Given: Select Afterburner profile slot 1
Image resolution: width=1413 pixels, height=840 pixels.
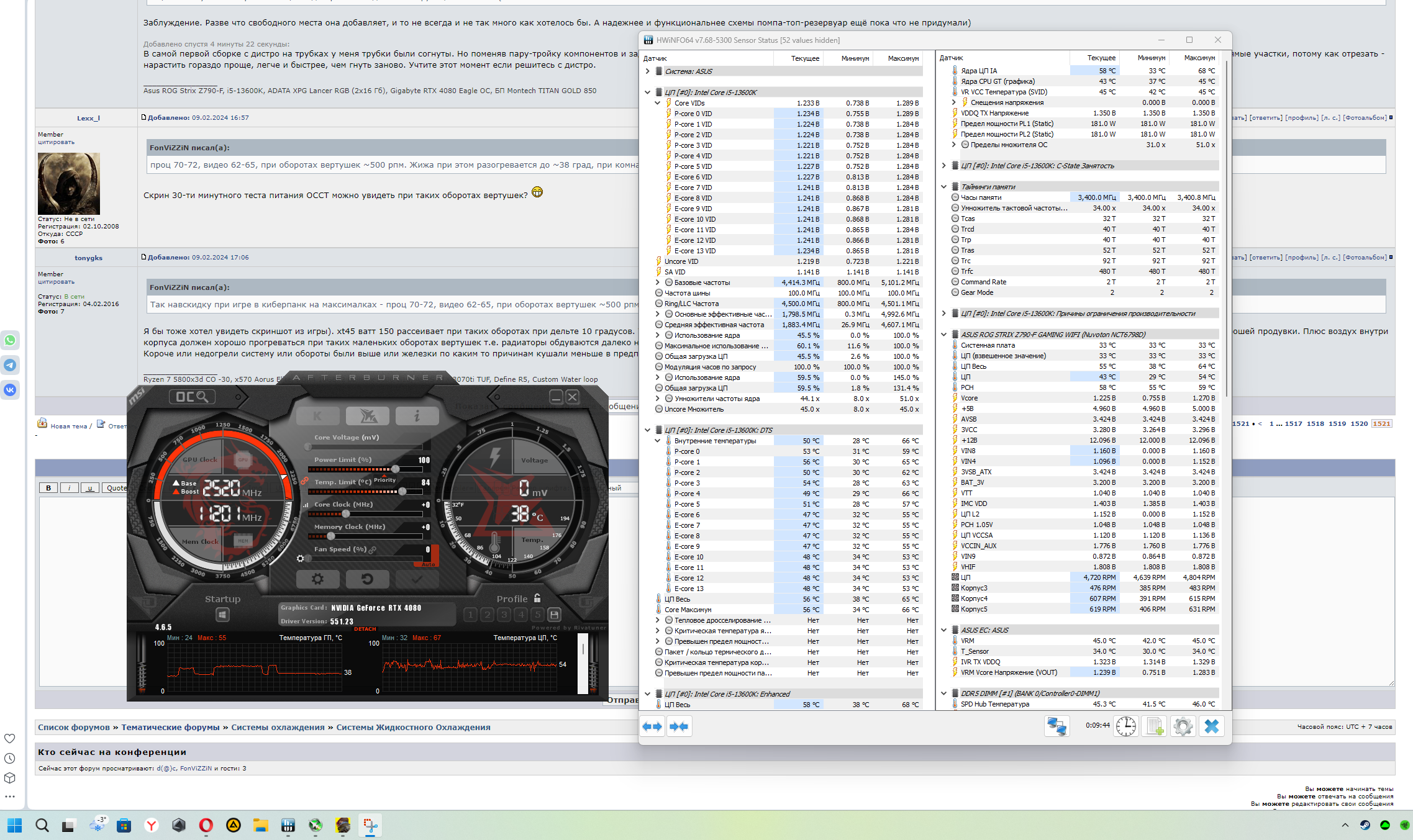Looking at the screenshot, I should click(x=470, y=615).
